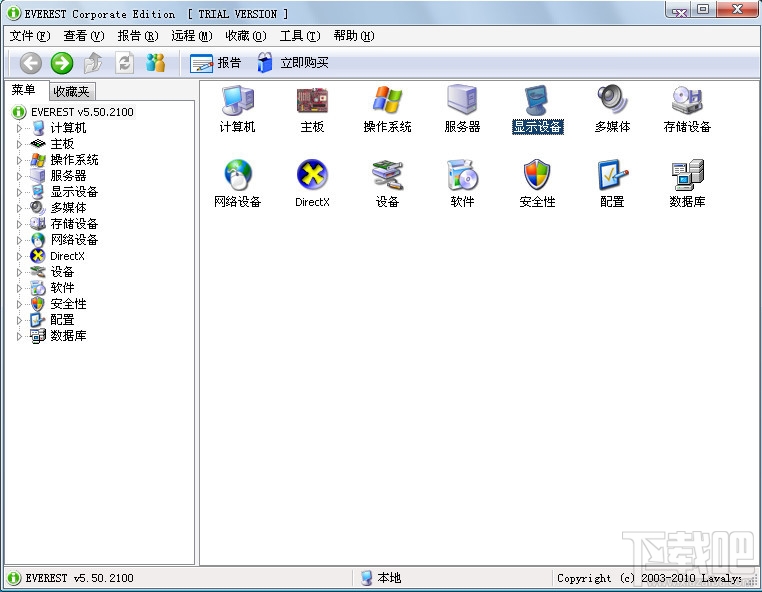Image resolution: width=762 pixels, height=592 pixels.
Task: Click the up-level arrow toolbar button
Action: pos(93,63)
